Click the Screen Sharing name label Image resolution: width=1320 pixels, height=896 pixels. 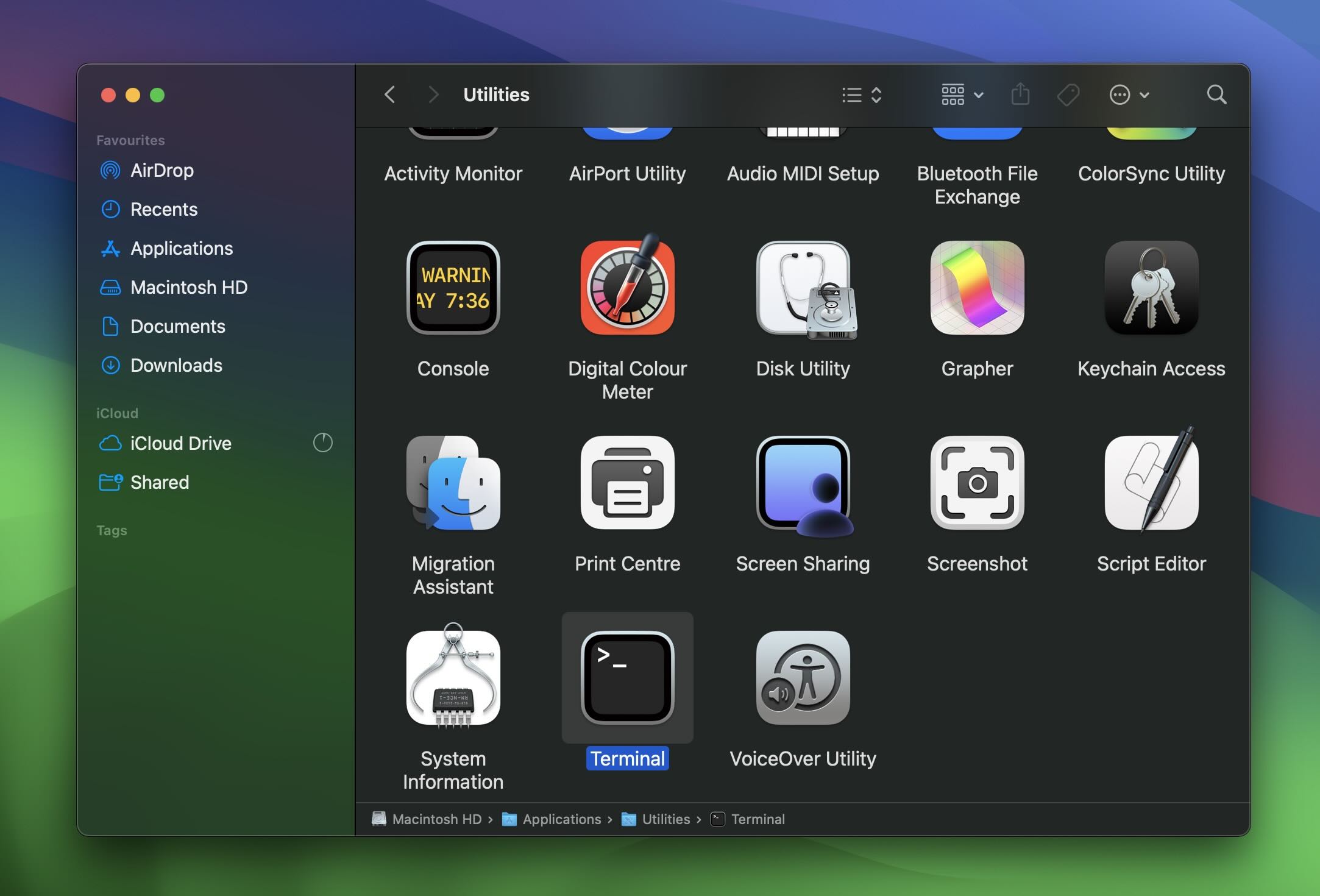coord(803,564)
